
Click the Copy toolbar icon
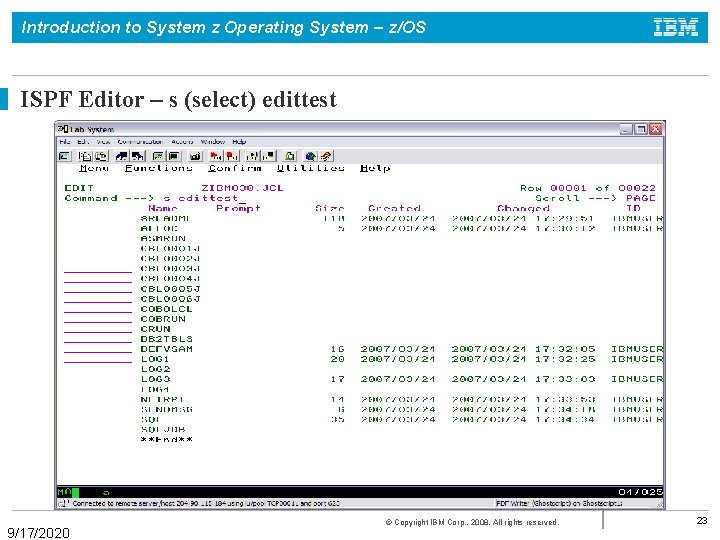pyautogui.click(x=85, y=156)
